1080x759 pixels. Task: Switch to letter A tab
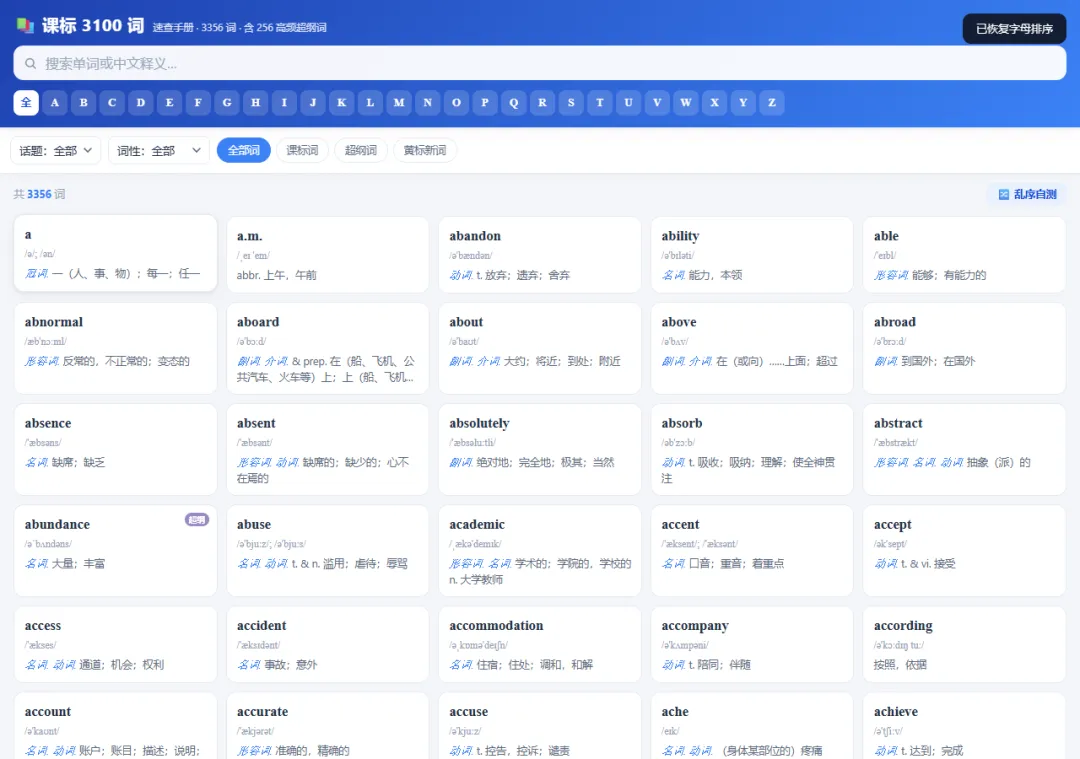(55, 103)
